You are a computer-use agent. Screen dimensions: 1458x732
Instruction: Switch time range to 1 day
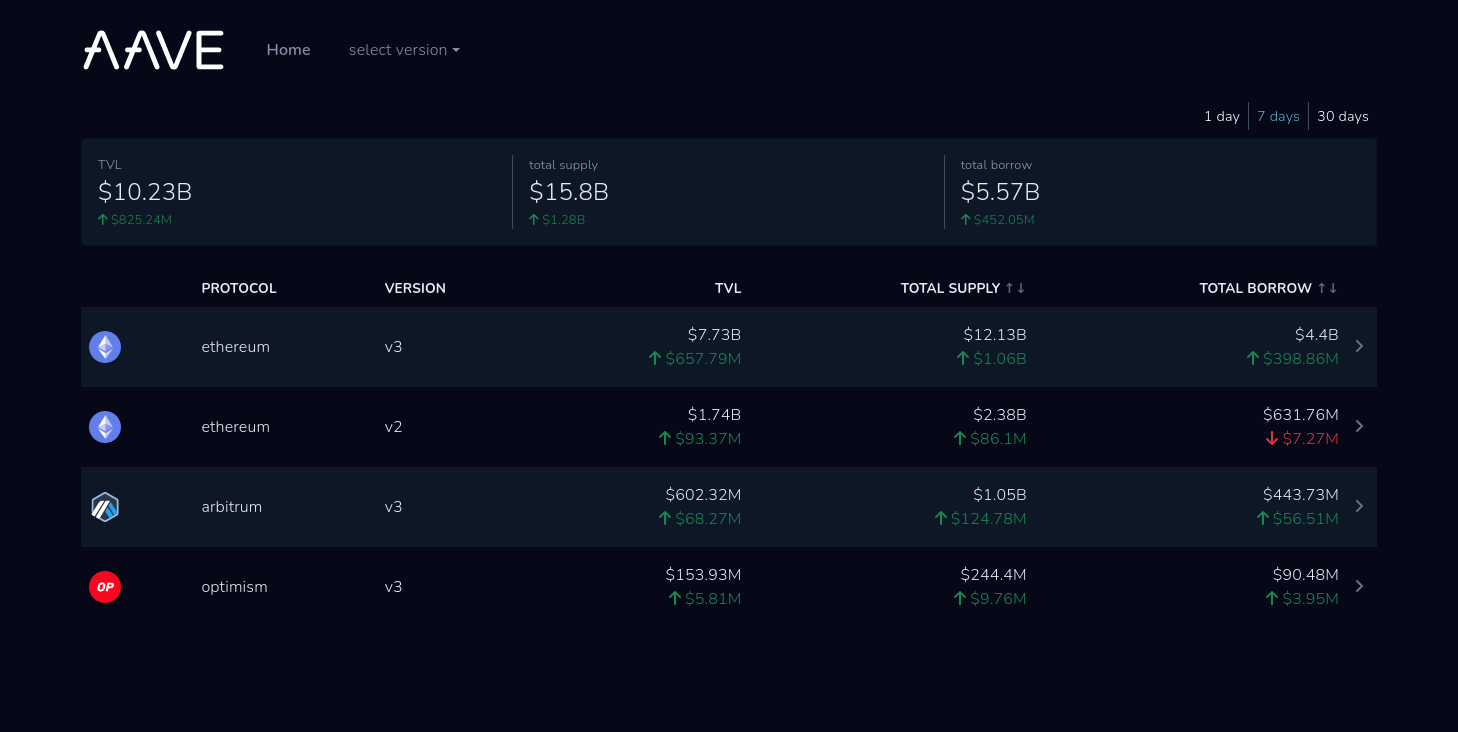click(1221, 116)
